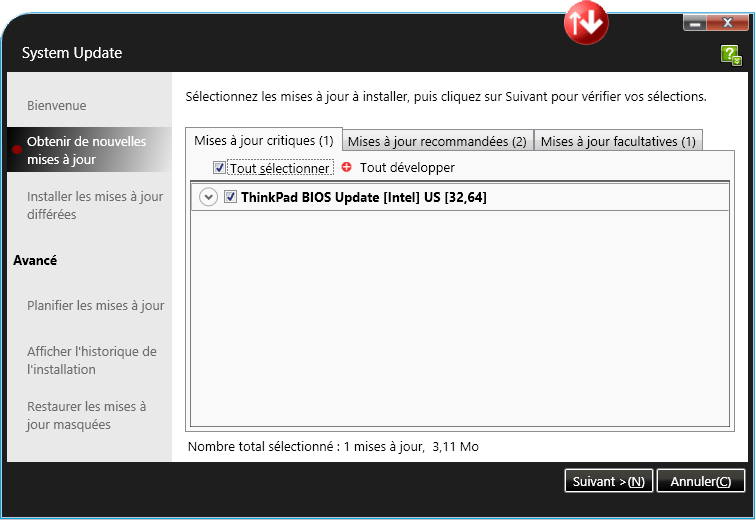Toggle the Tout sélectionner checkbox
This screenshot has height=520, width=755.
pos(219,168)
